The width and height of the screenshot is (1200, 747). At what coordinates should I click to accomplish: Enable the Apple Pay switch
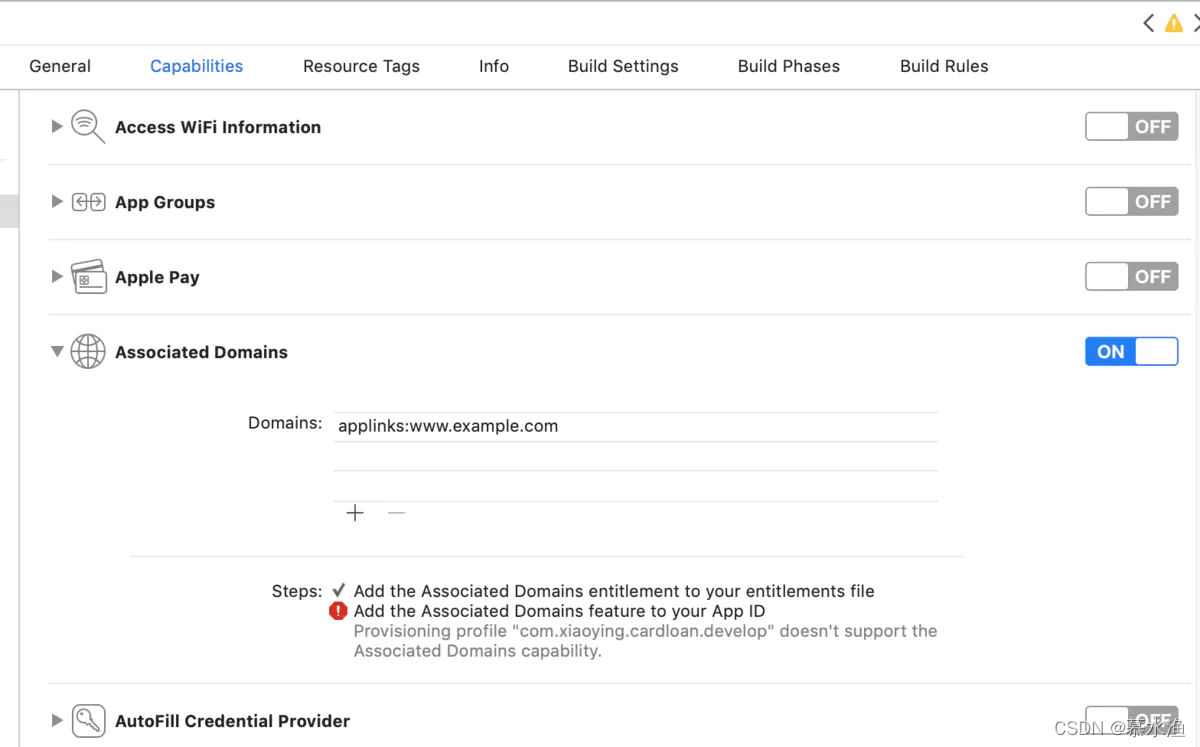pos(1132,277)
